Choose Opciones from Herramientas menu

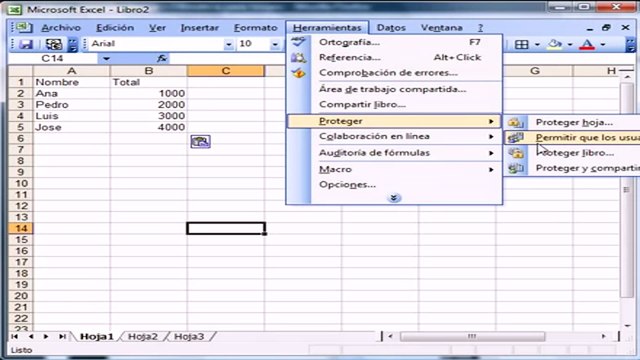click(x=394, y=184)
